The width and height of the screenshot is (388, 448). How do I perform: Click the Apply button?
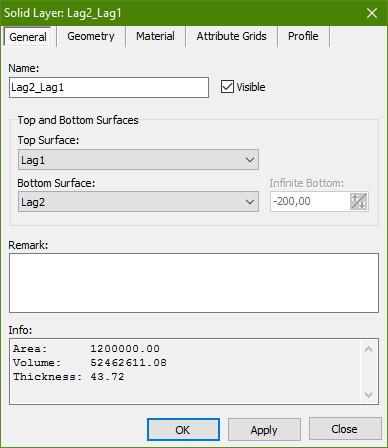click(264, 430)
